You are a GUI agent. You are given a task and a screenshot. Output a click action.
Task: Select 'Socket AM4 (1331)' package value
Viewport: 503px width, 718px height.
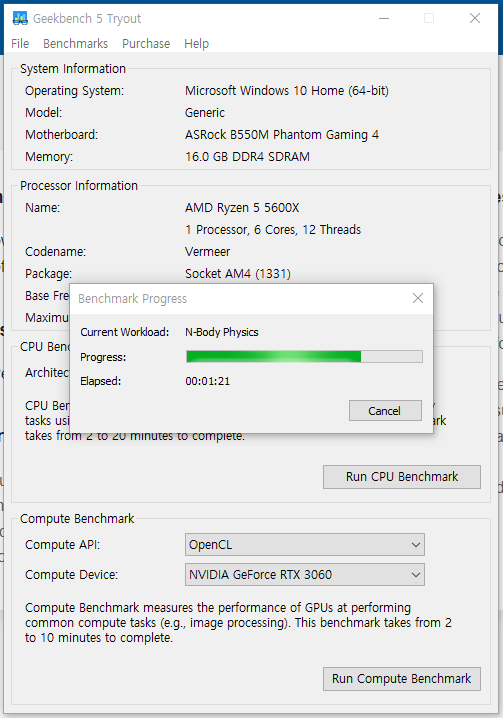238,274
